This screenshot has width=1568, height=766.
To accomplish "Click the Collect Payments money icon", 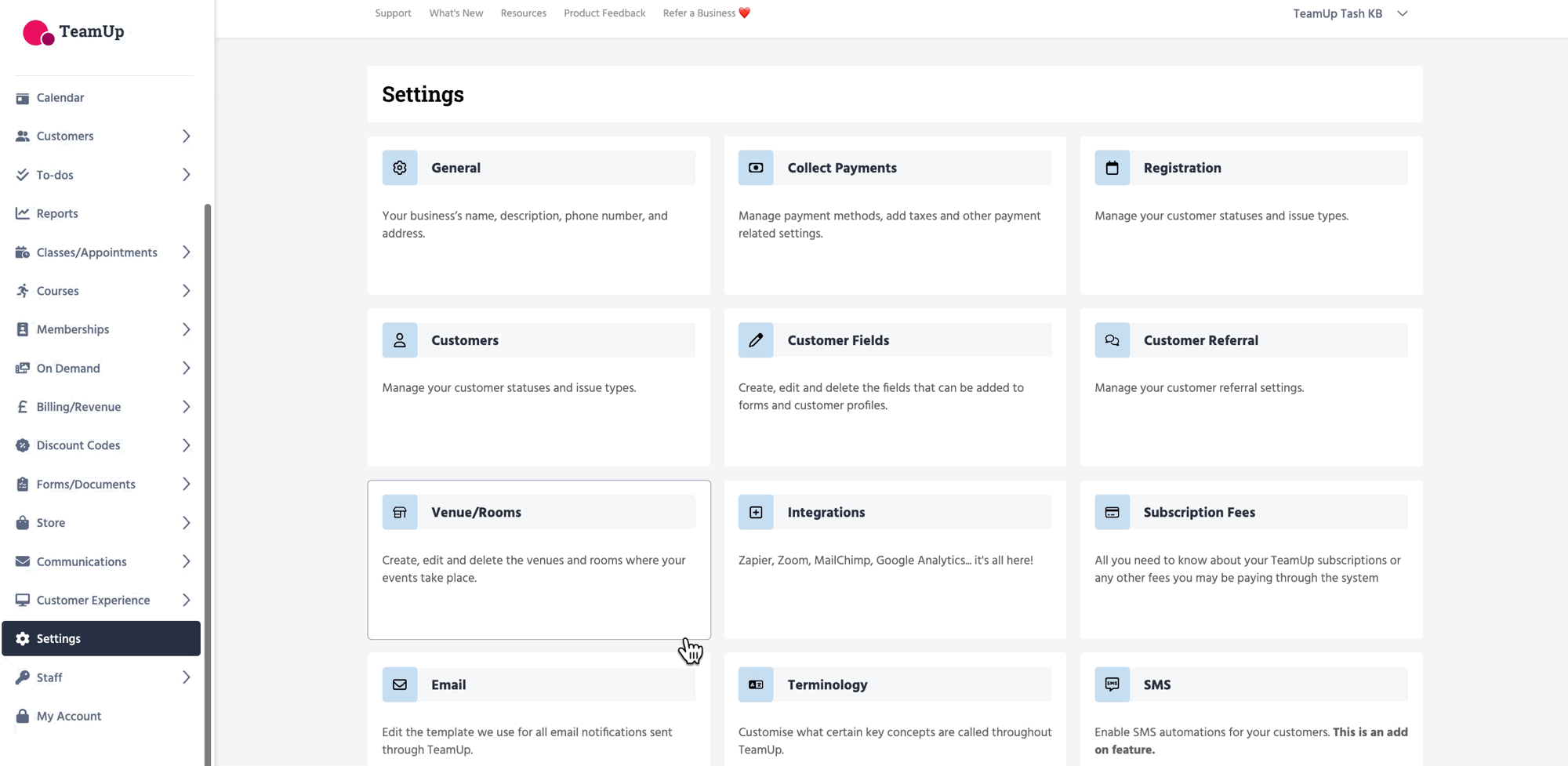I will tap(756, 168).
